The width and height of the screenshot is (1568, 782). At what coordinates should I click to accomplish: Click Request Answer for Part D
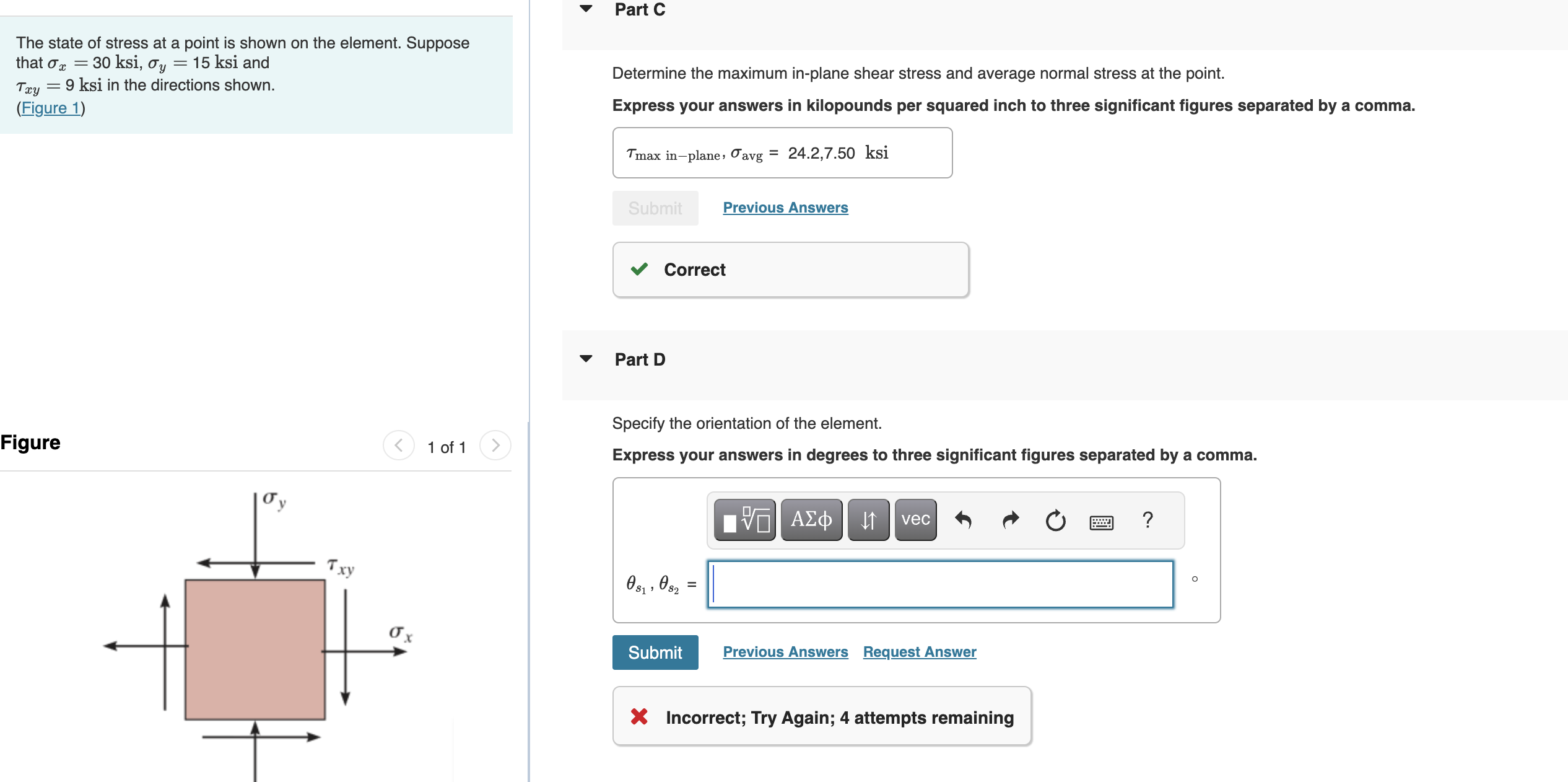click(x=919, y=651)
